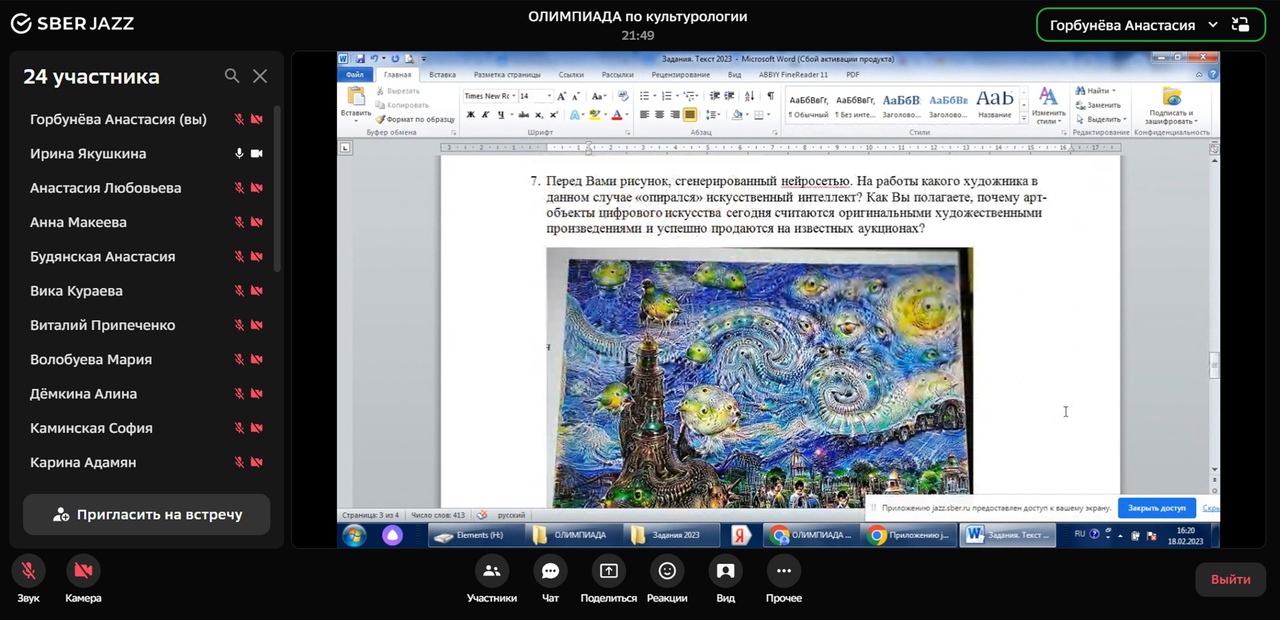
Task: Click the Sber Jazz logo
Action: pyautogui.click(x=71, y=24)
